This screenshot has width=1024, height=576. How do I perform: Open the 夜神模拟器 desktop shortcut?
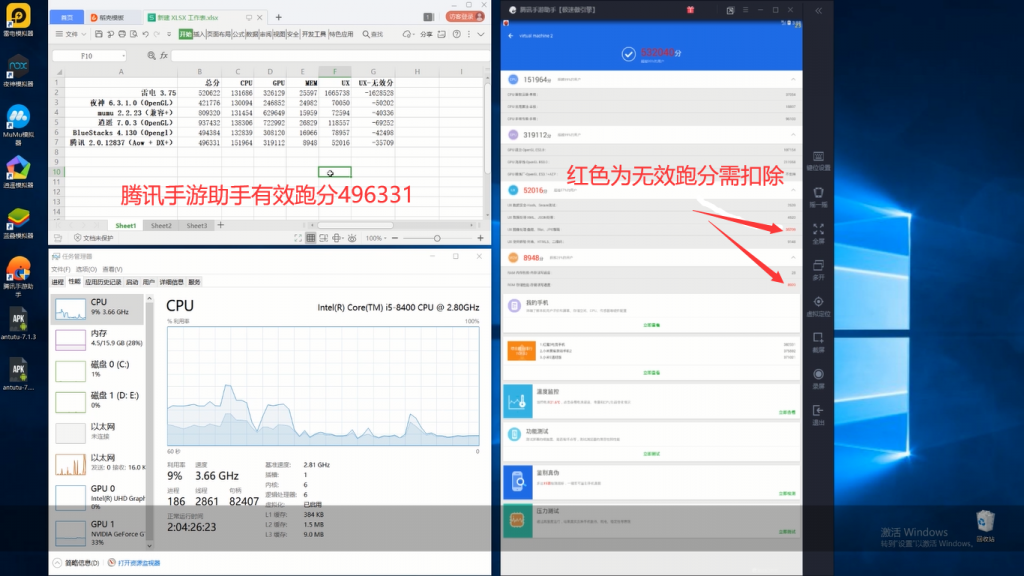point(18,71)
